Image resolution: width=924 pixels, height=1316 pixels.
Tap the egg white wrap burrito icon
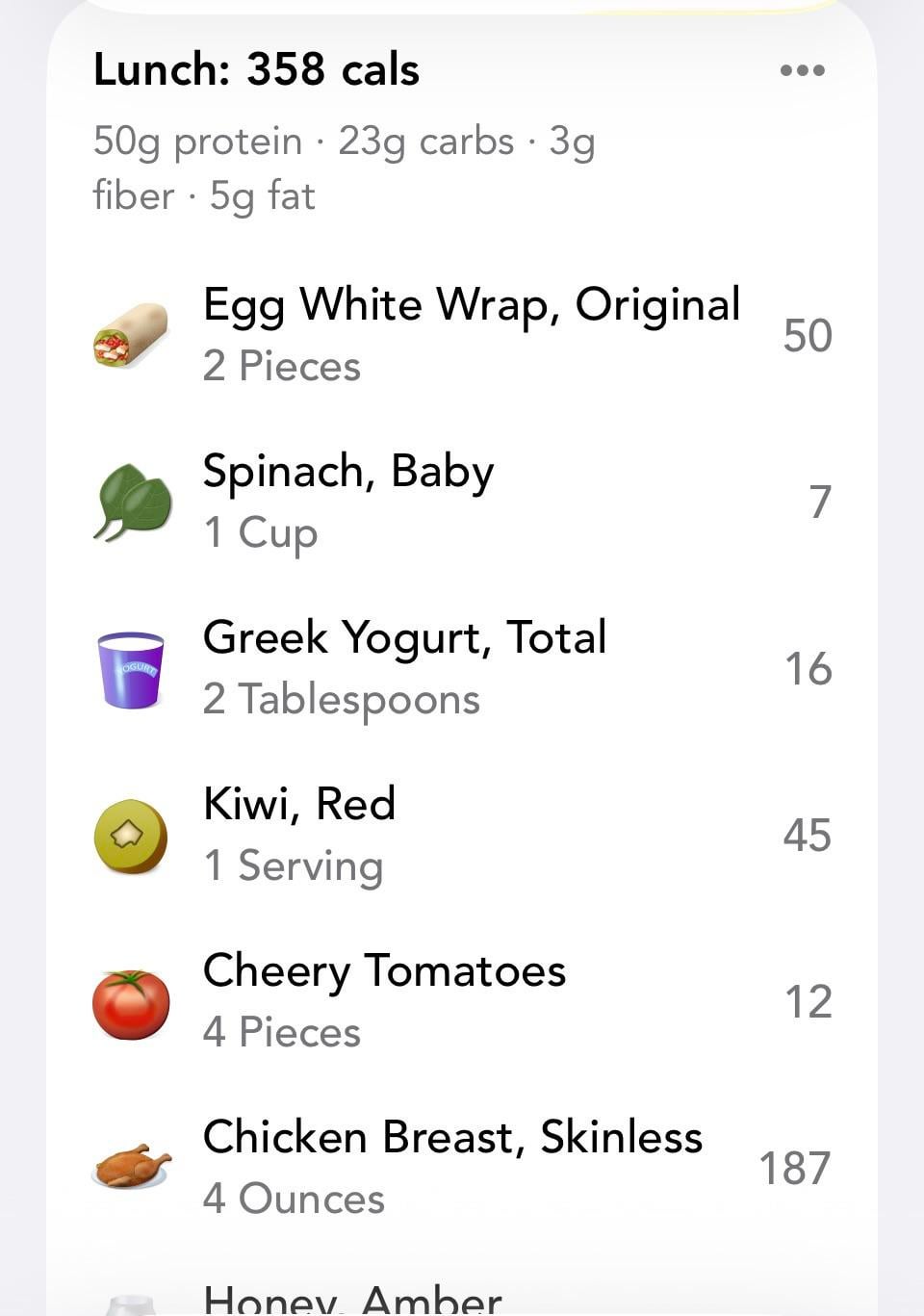point(131,335)
